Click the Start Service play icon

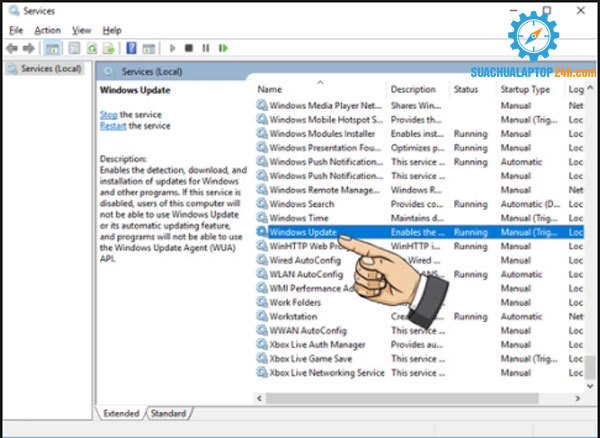[173, 48]
